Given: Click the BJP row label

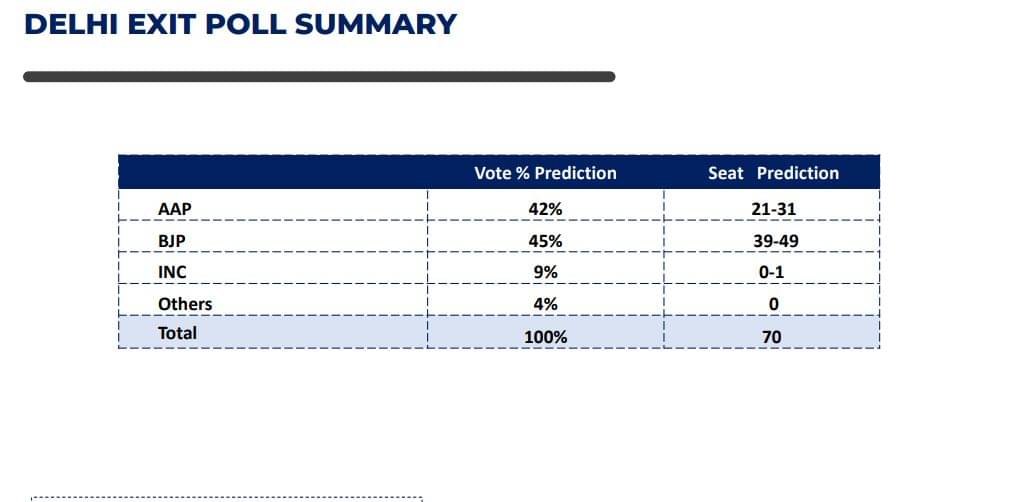Looking at the screenshot, I should (x=172, y=241).
